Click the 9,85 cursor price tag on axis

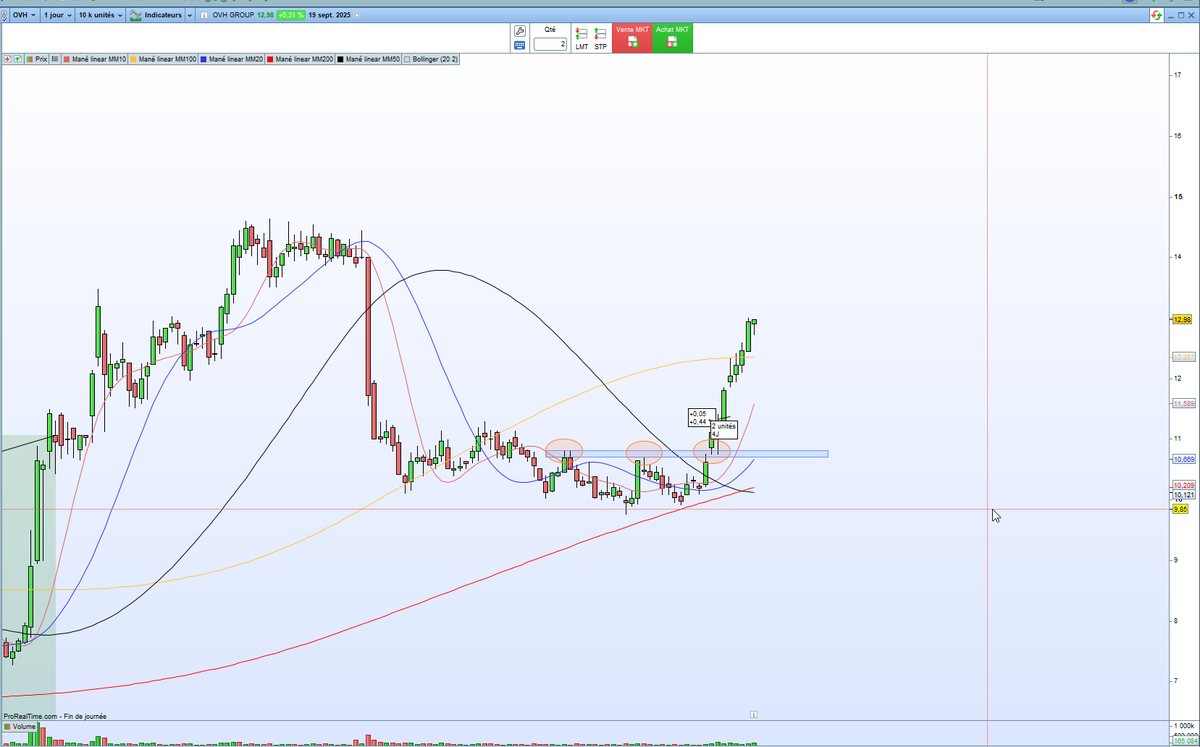point(1180,509)
